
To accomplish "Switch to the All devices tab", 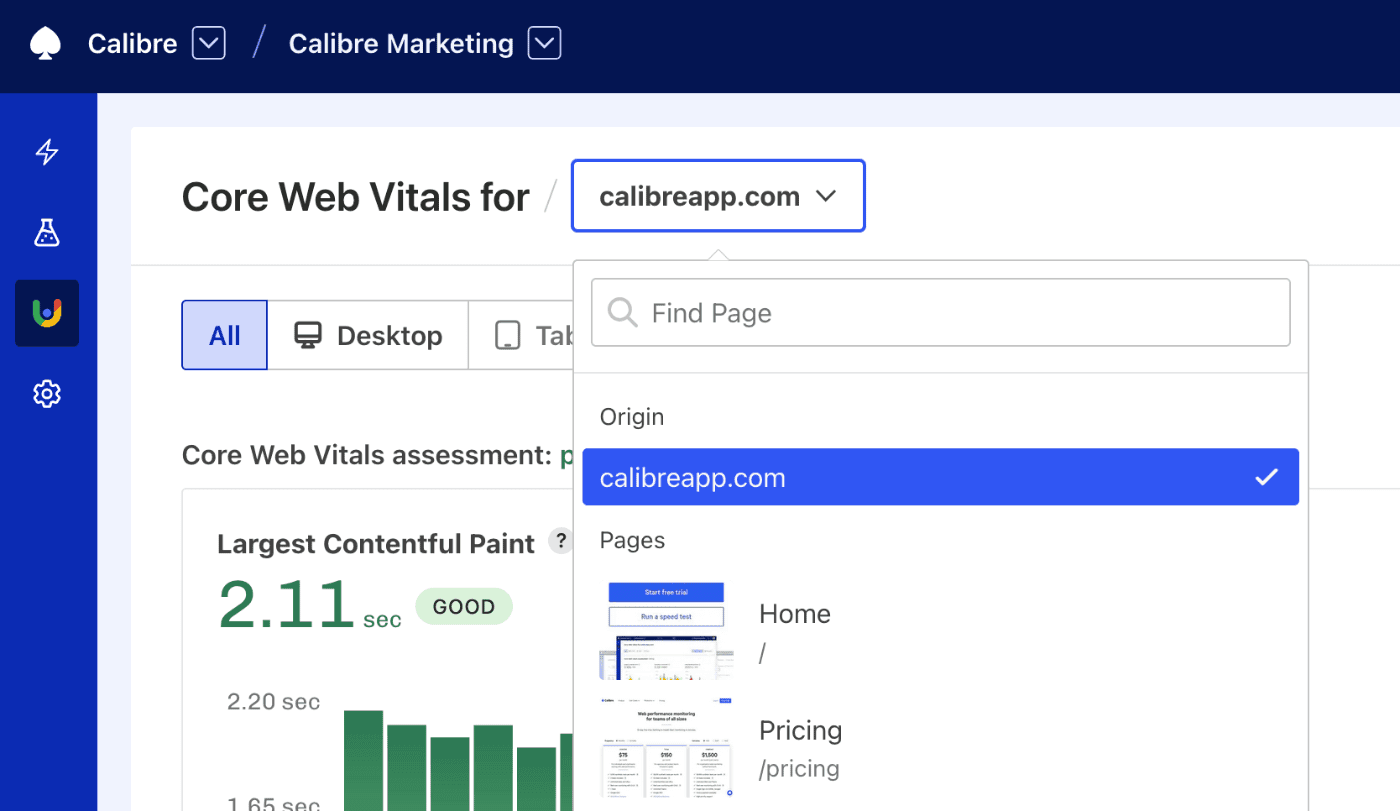I will [223, 335].
